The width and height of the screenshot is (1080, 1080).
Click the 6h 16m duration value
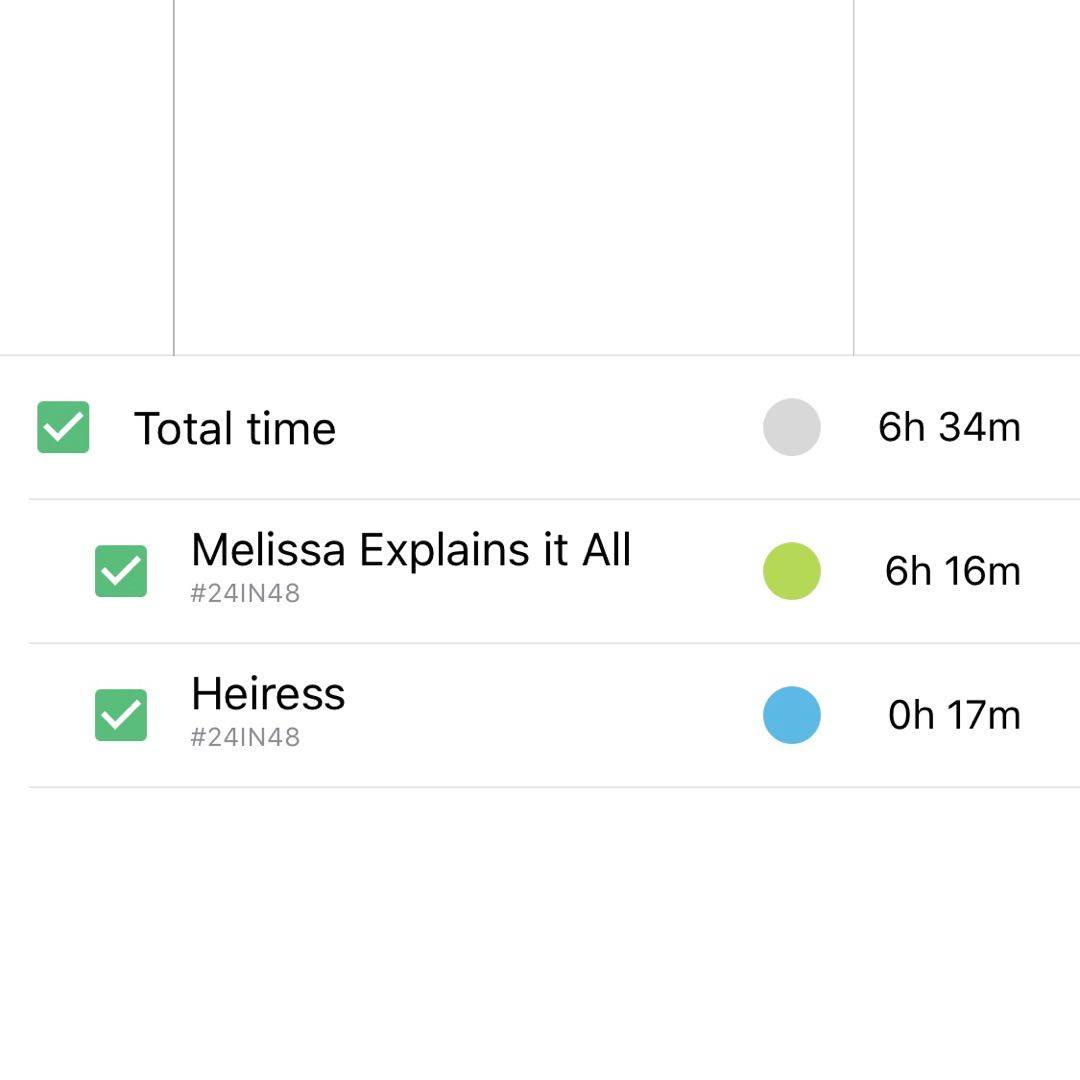[952, 571]
